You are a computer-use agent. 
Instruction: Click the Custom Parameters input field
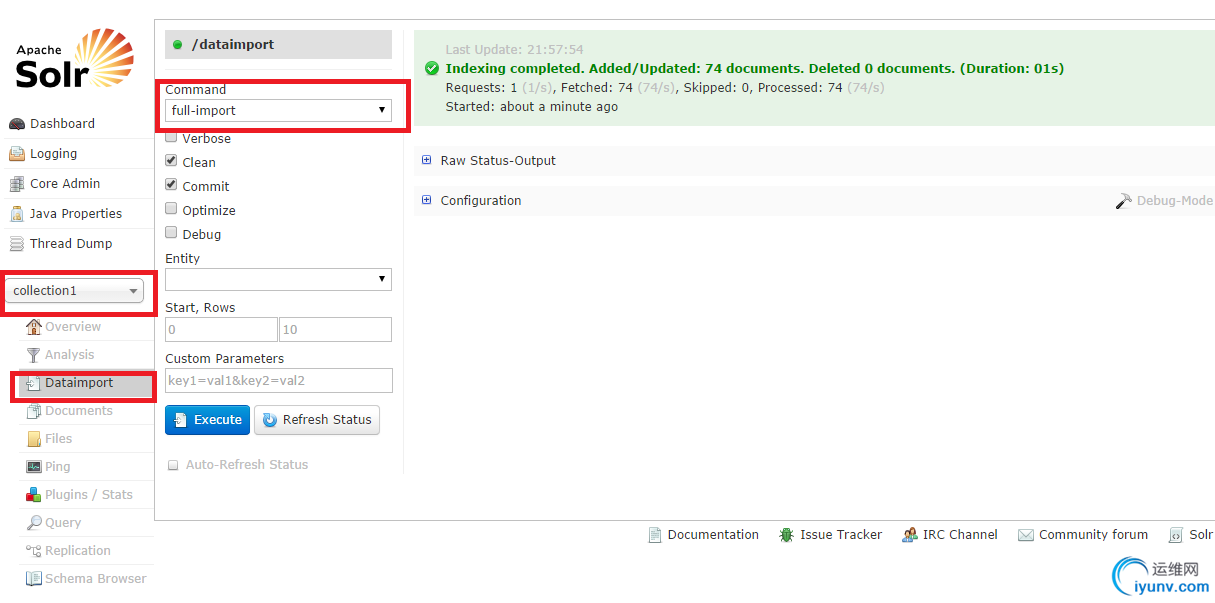tap(279, 380)
